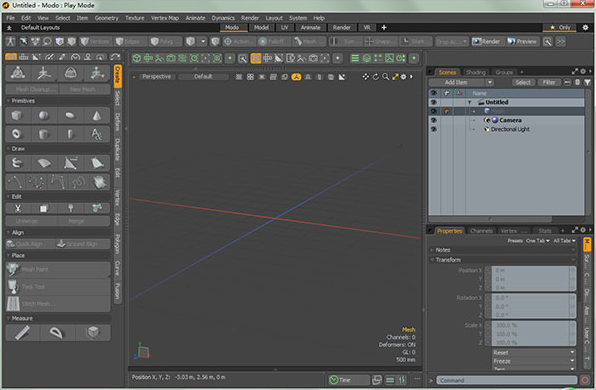Viewport: 596px width, 390px height.
Task: Select the Cone primitive tool
Action: [x=97, y=116]
